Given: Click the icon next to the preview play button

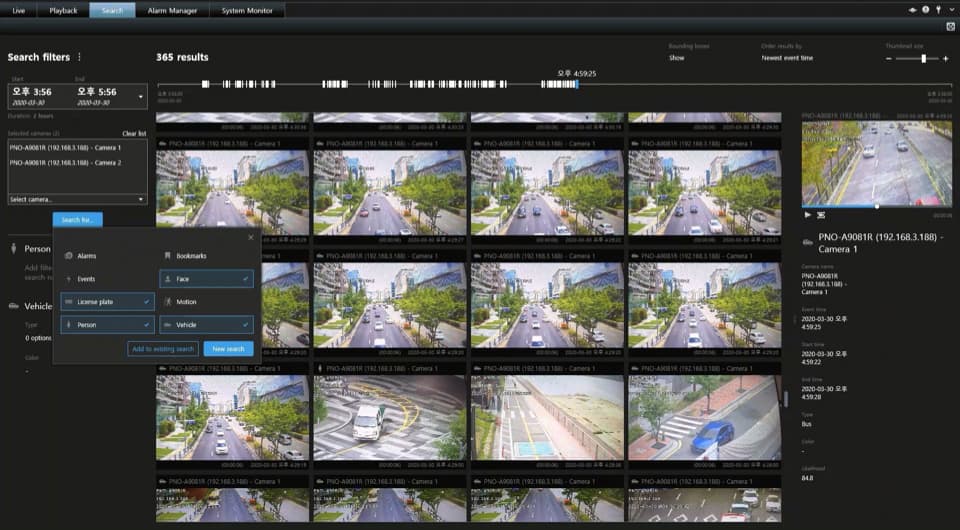Looking at the screenshot, I should coord(821,215).
